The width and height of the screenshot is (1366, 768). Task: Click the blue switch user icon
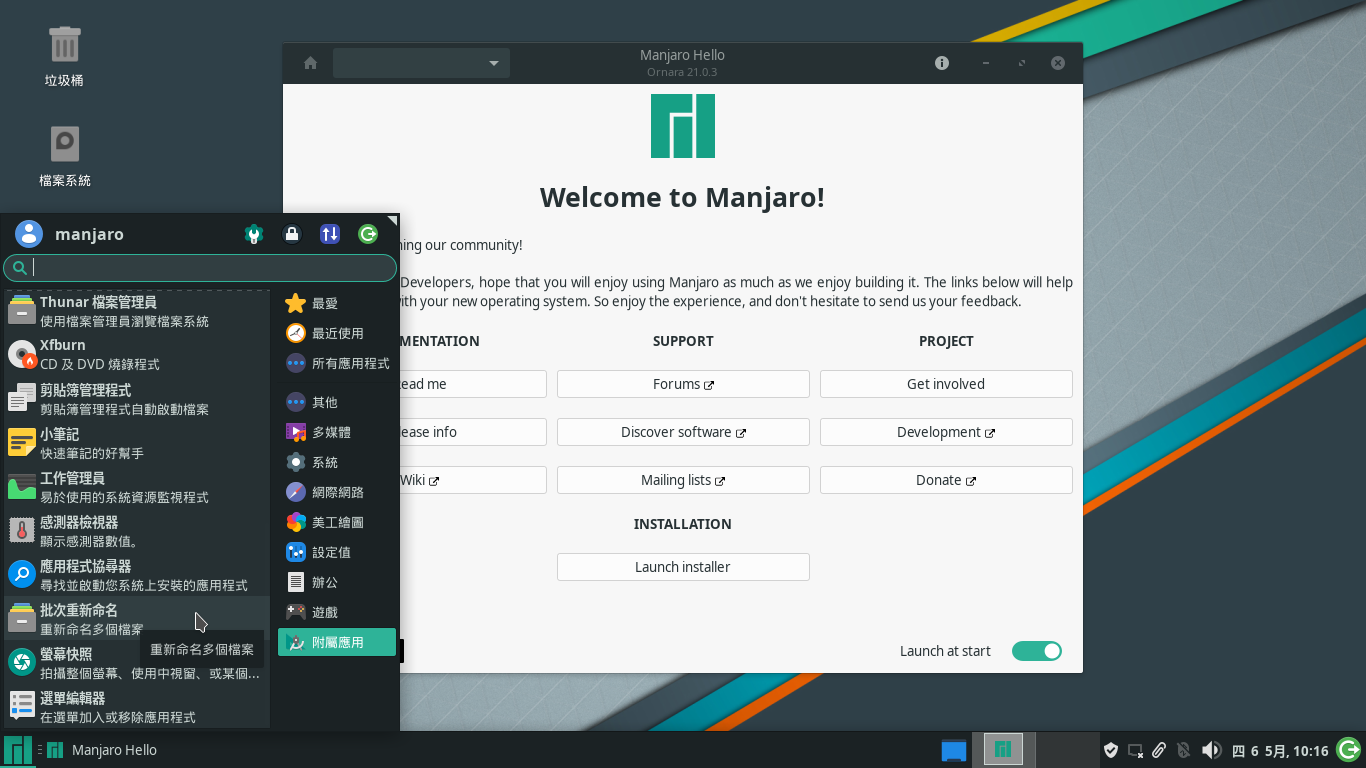click(x=330, y=234)
